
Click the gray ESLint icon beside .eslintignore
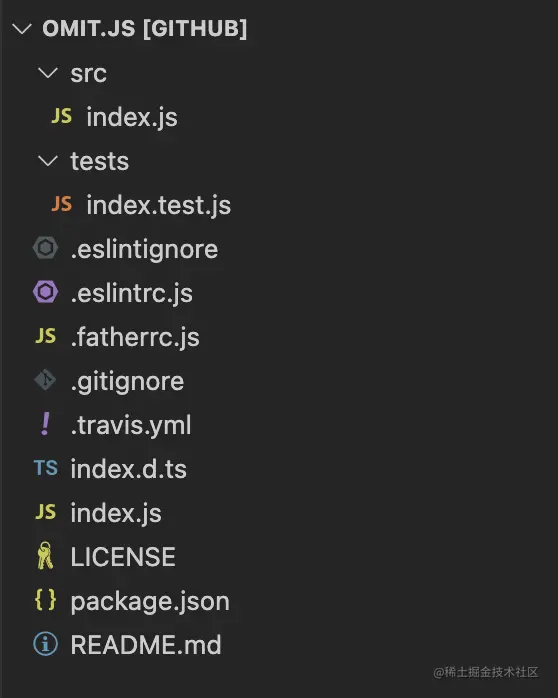(45, 248)
